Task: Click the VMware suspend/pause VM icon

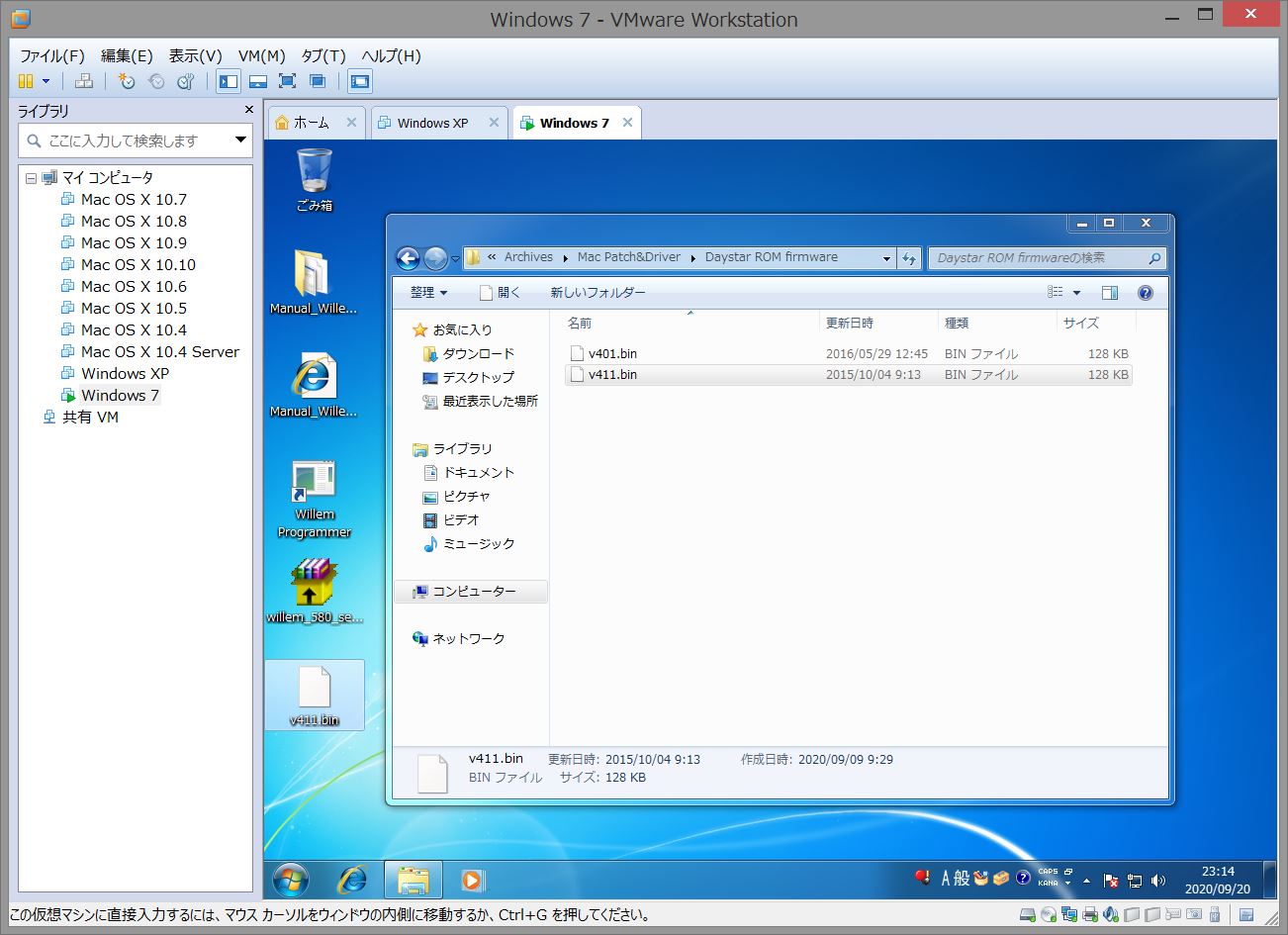Action: [26, 82]
